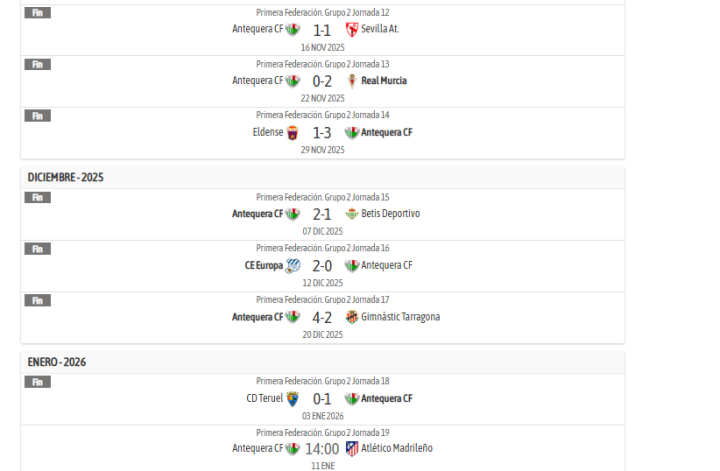Open the 1-3 Eldense match result
This screenshot has height=471, width=720.
(x=322, y=133)
